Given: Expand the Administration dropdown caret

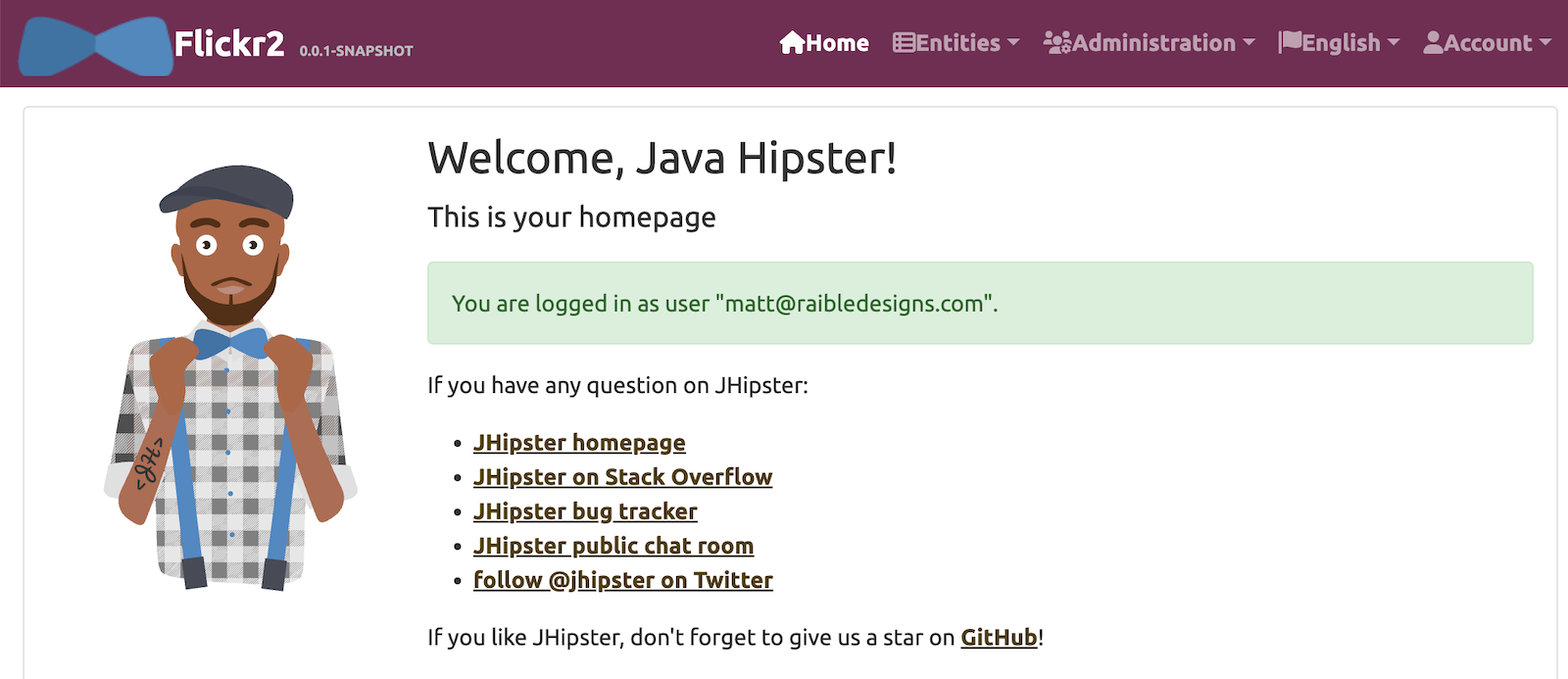Looking at the screenshot, I should pos(1249,43).
